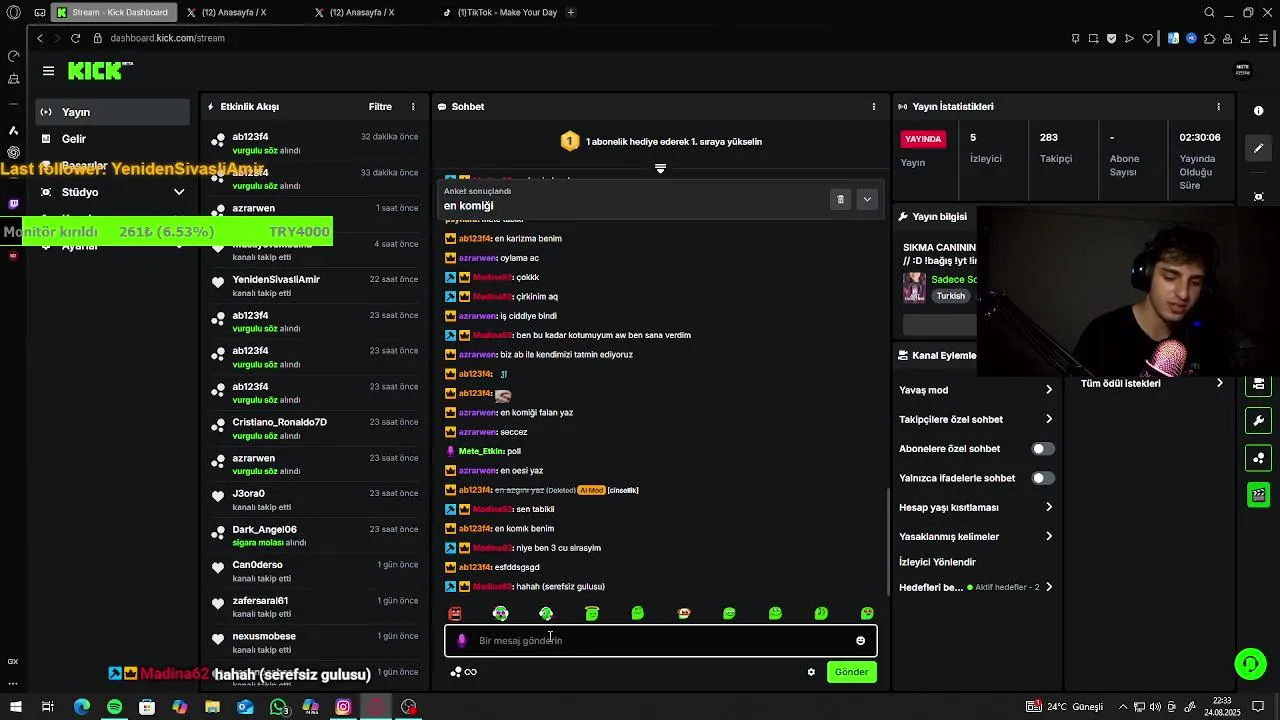1280x720 pixels.
Task: Click the Turkish language tag
Action: [951, 296]
